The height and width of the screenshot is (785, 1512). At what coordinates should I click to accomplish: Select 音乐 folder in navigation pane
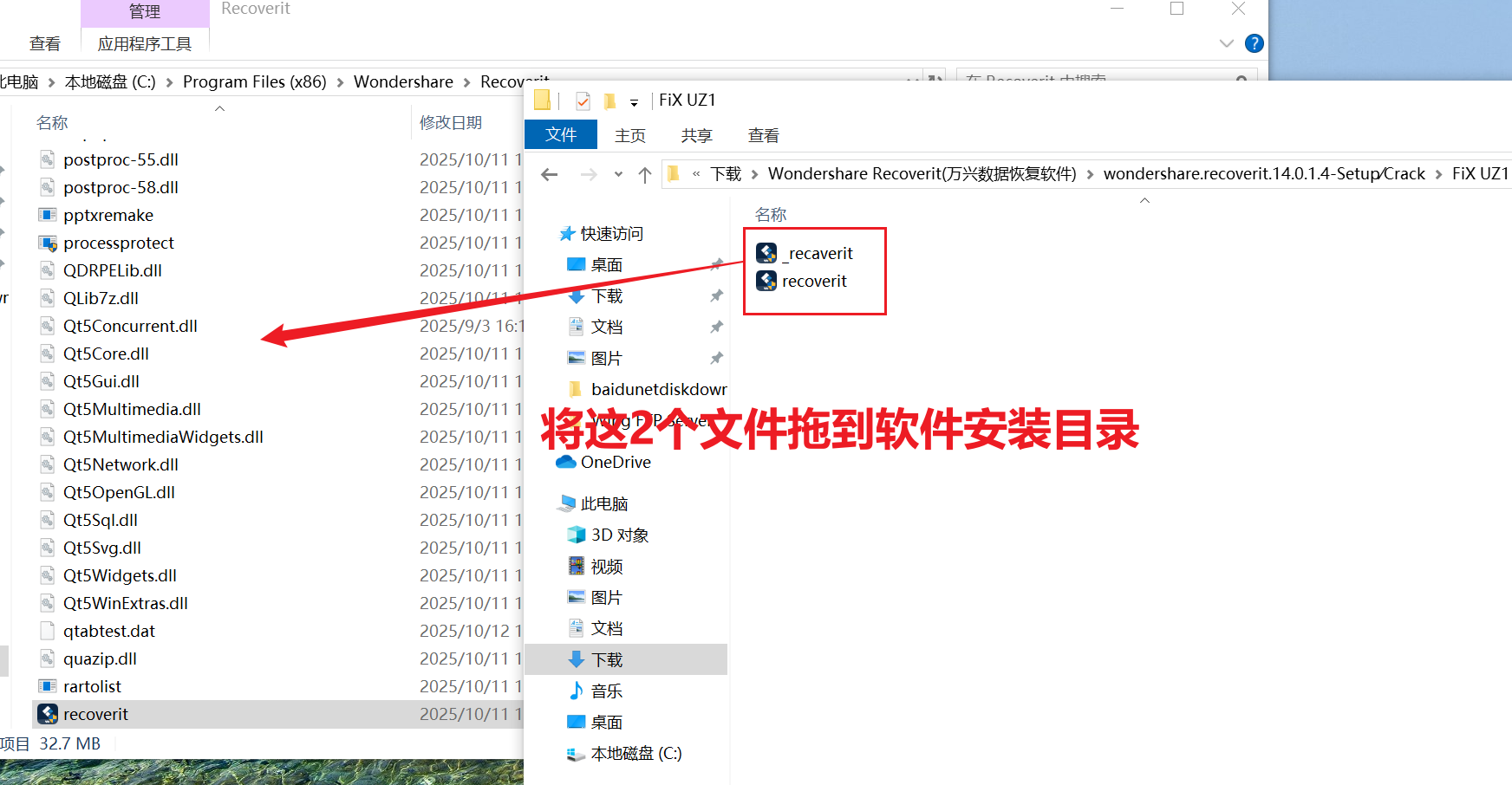[606, 691]
